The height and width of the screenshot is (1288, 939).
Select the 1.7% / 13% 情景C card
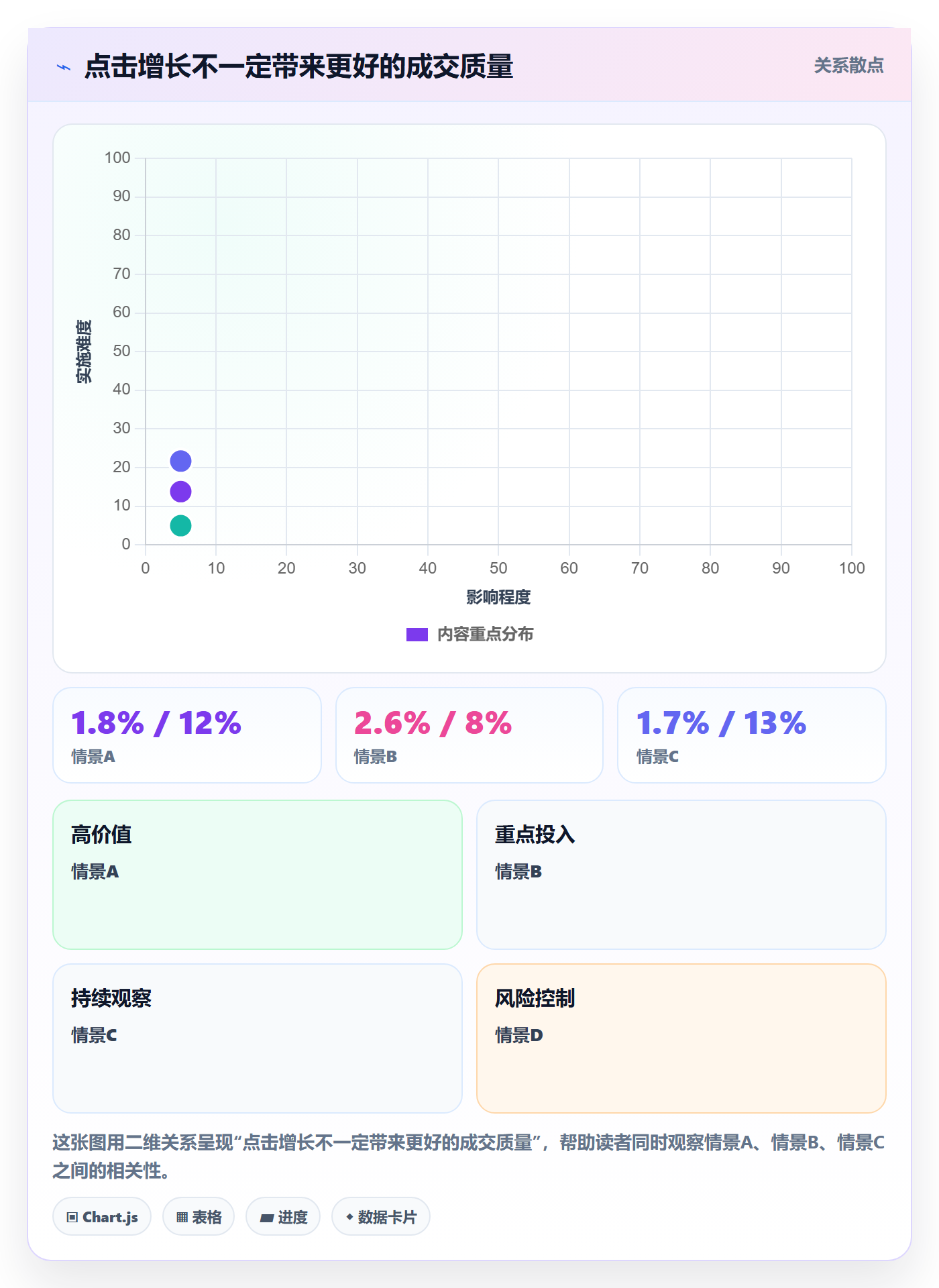coord(752,735)
